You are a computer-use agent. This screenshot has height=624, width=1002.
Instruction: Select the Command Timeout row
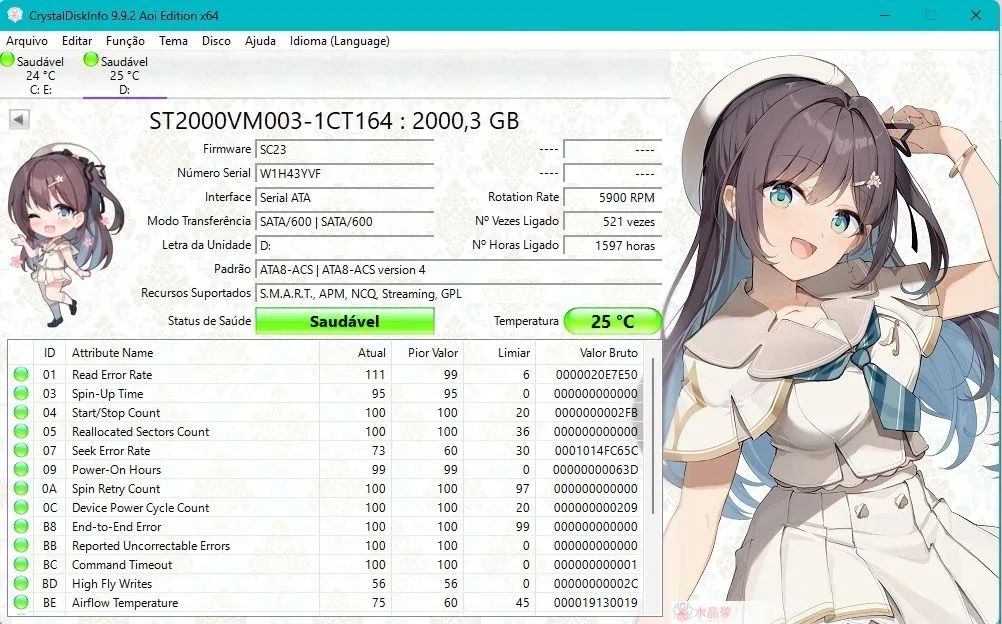pos(326,565)
